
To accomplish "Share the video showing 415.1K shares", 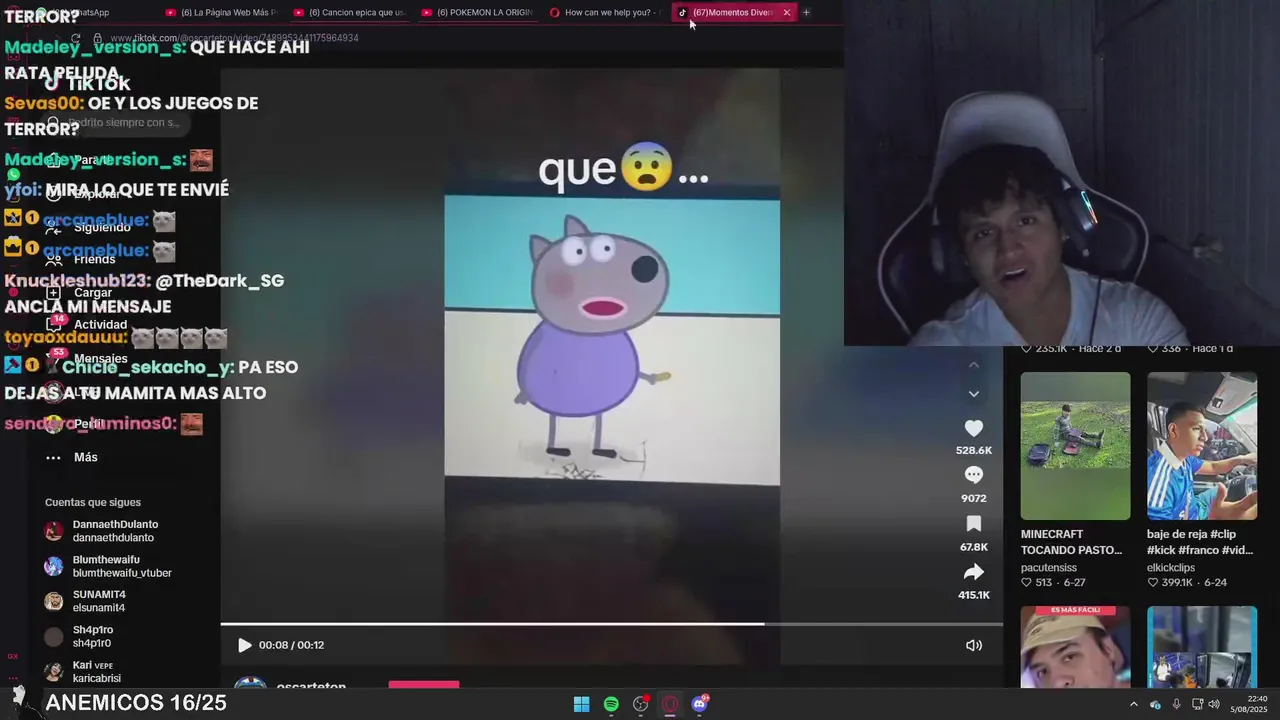I will click(x=973, y=572).
